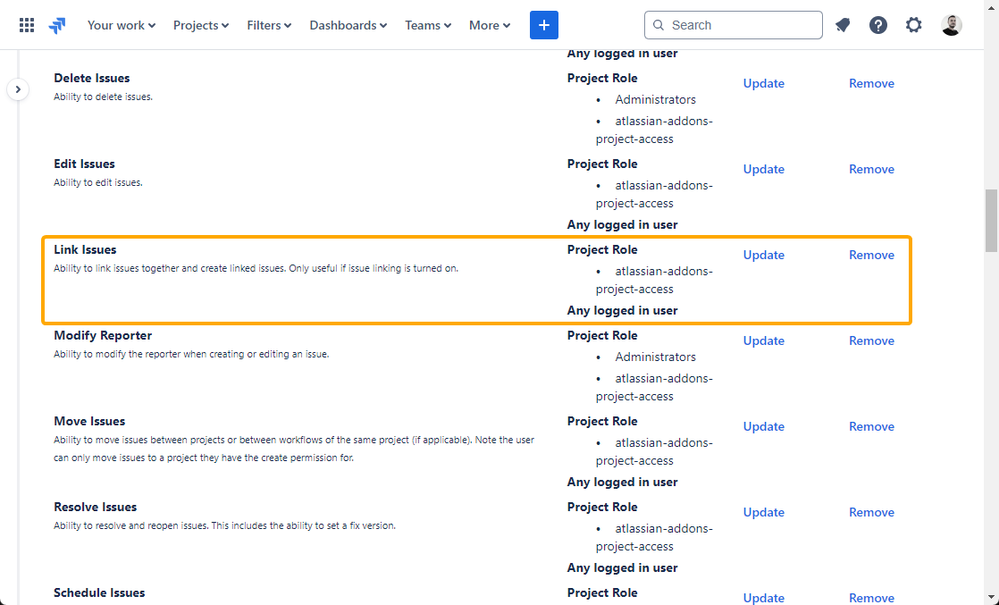The image size is (999, 605).
Task: Click the blue plus create button
Action: click(543, 25)
